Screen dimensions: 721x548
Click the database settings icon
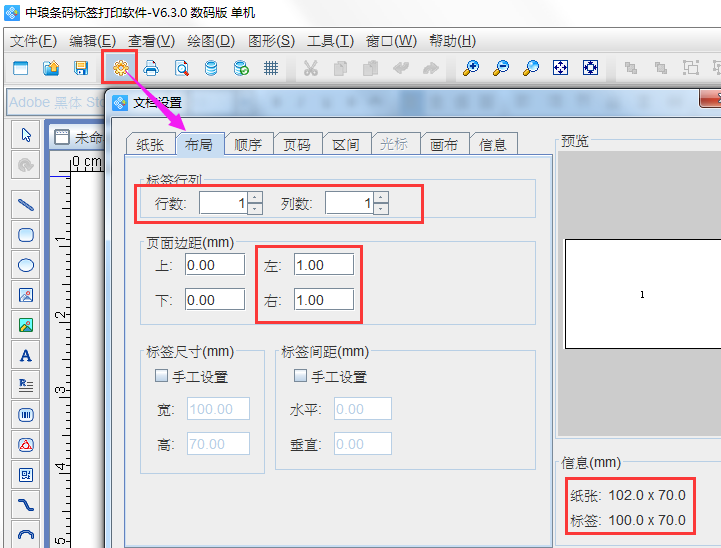click(211, 68)
